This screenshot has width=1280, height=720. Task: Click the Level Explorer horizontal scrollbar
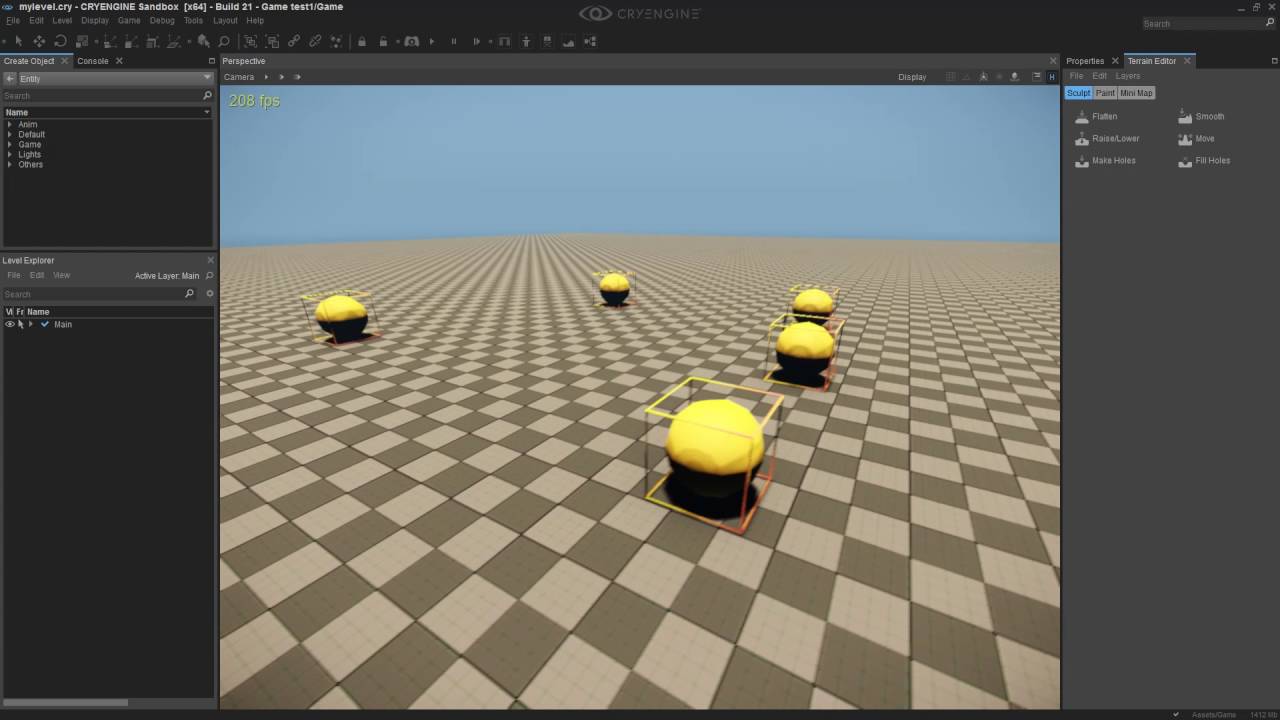point(65,702)
